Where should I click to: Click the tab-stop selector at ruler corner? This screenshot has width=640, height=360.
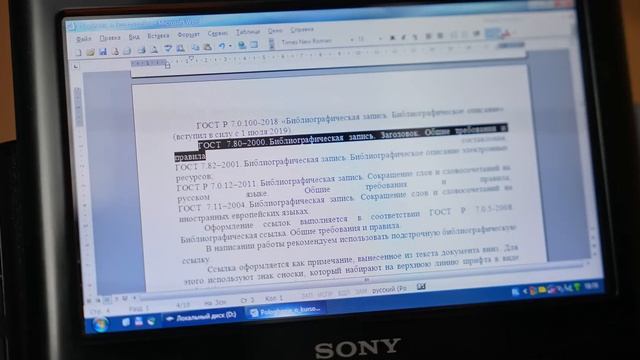(76, 66)
